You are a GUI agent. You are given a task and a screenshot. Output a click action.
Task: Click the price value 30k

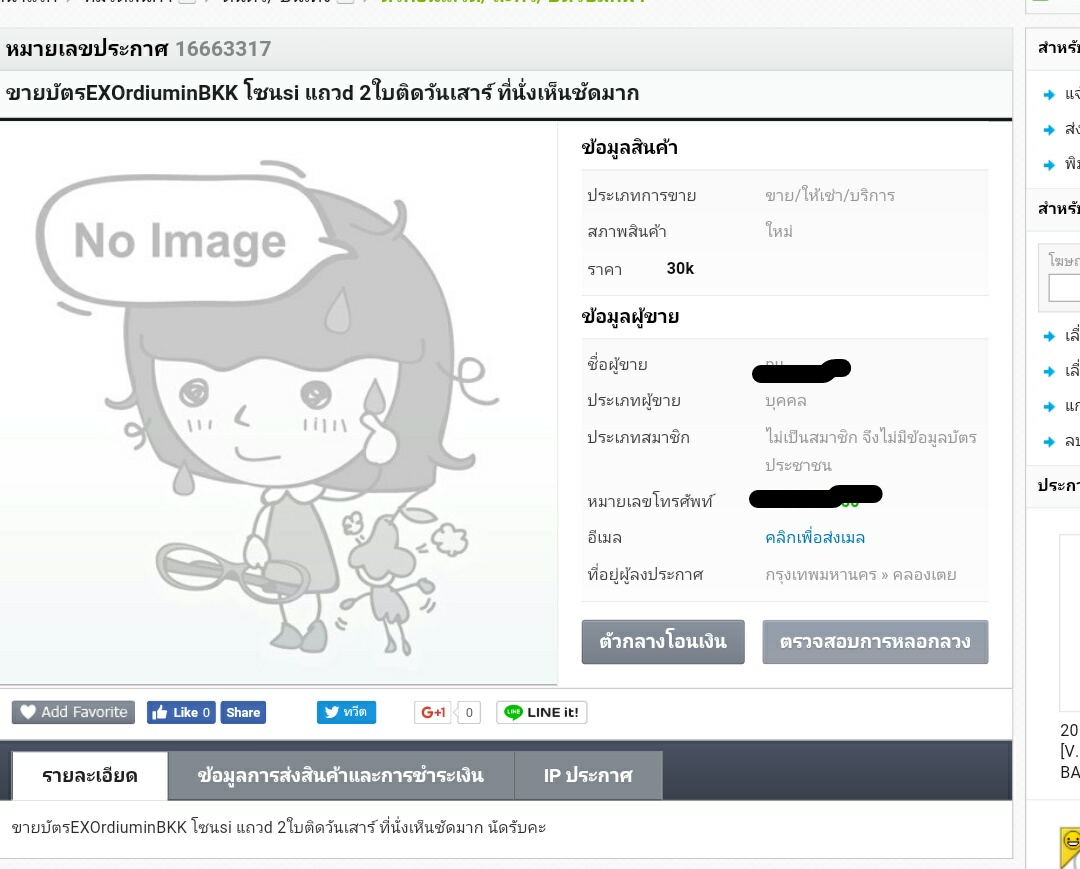point(680,269)
